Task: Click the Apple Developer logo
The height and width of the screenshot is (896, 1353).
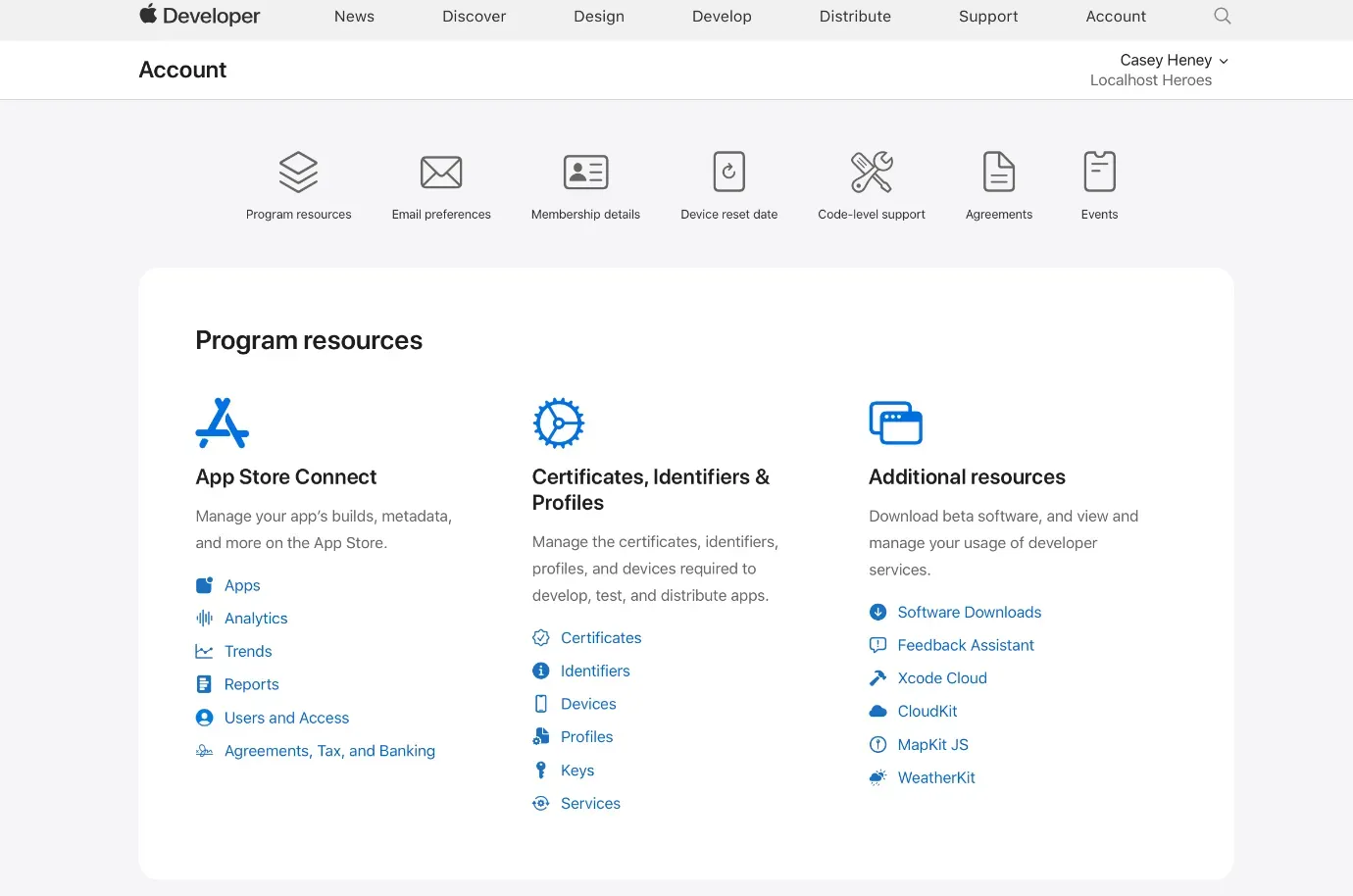Action: 200,16
